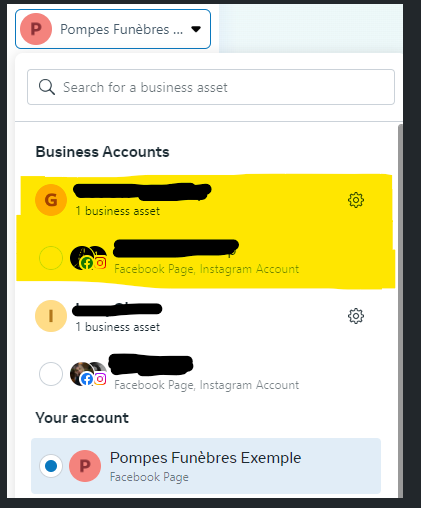Click the yellow I account avatar
The image size is (421, 508).
[51, 316]
